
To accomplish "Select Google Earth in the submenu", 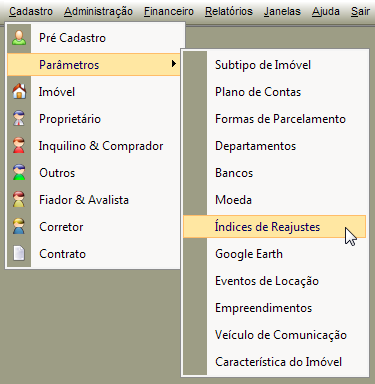I will tap(275, 254).
